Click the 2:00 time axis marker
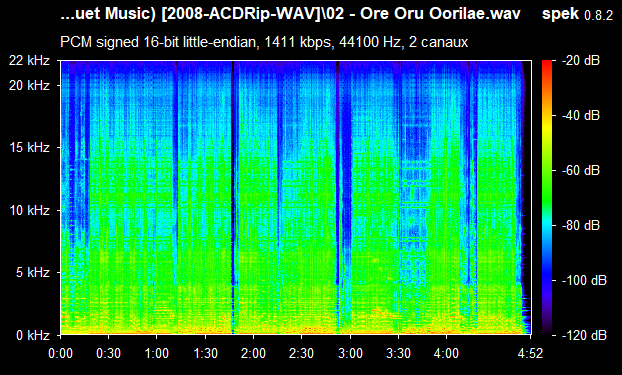The image size is (622, 375). (x=253, y=353)
